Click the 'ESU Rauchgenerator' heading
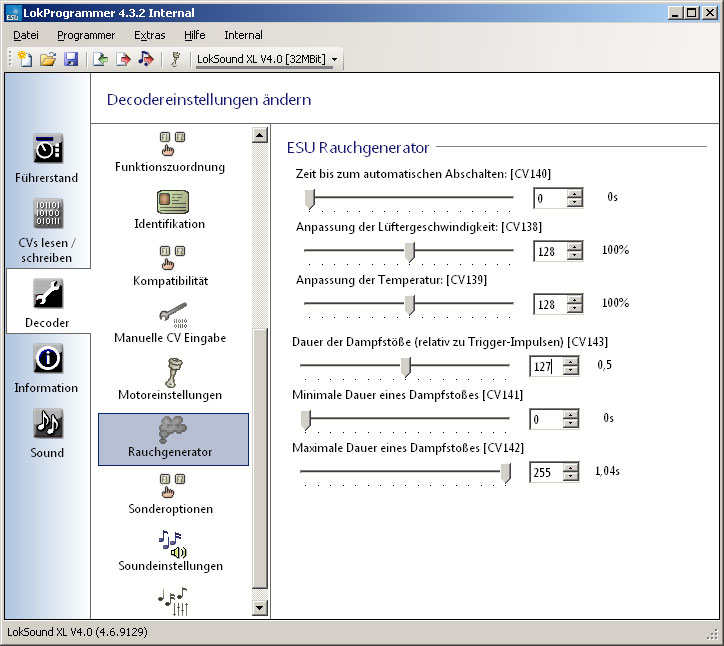 pos(358,148)
